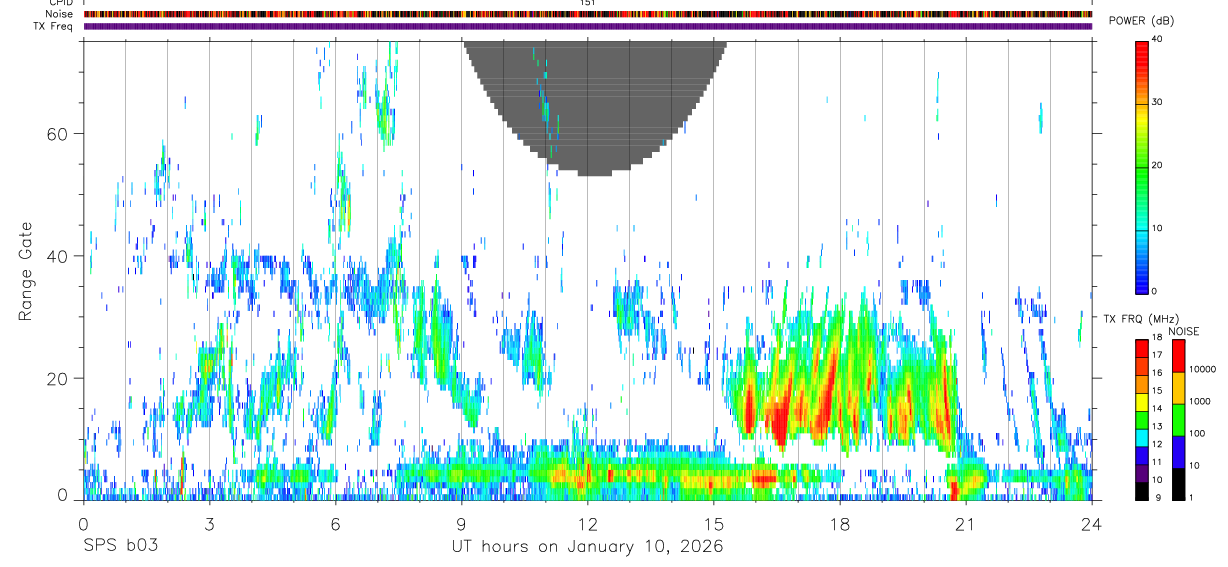The height and width of the screenshot is (567, 1228).
Task: Click x-axis tick label '6'
Action: click(335, 525)
